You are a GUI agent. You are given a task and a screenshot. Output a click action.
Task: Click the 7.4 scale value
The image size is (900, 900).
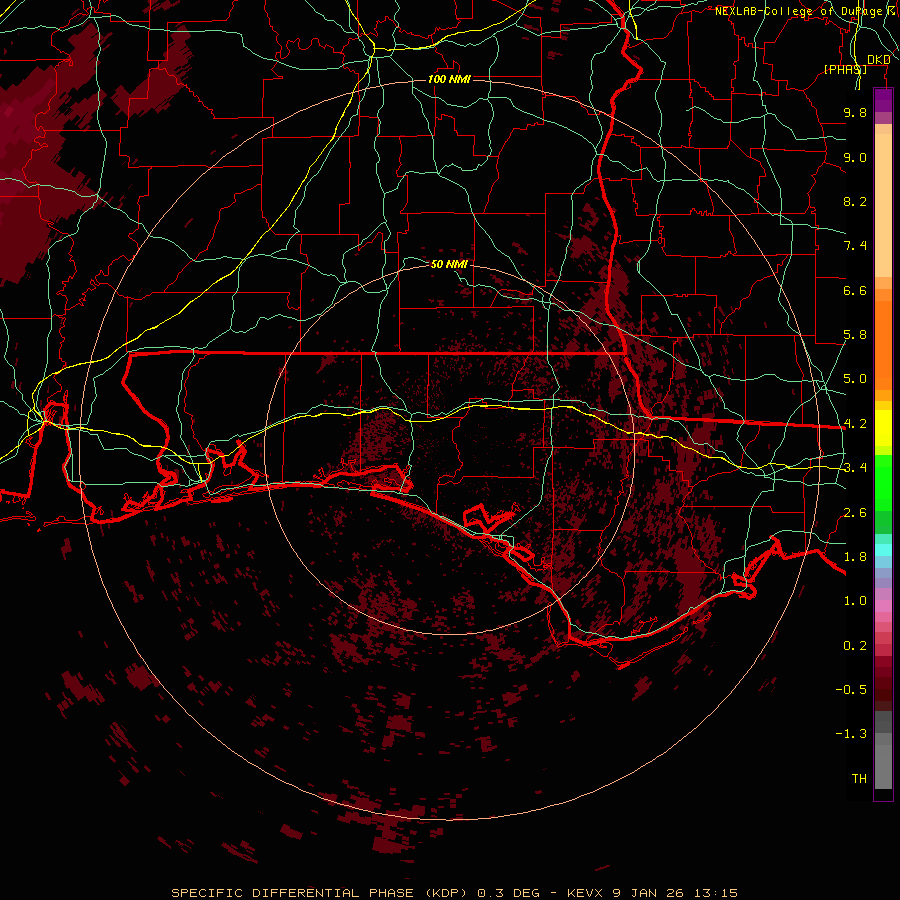(855, 246)
